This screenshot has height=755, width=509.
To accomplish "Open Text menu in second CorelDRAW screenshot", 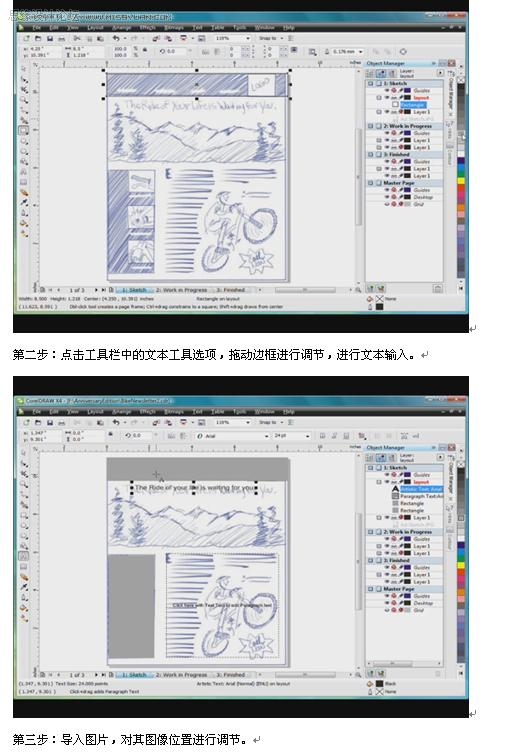I will point(197,412).
